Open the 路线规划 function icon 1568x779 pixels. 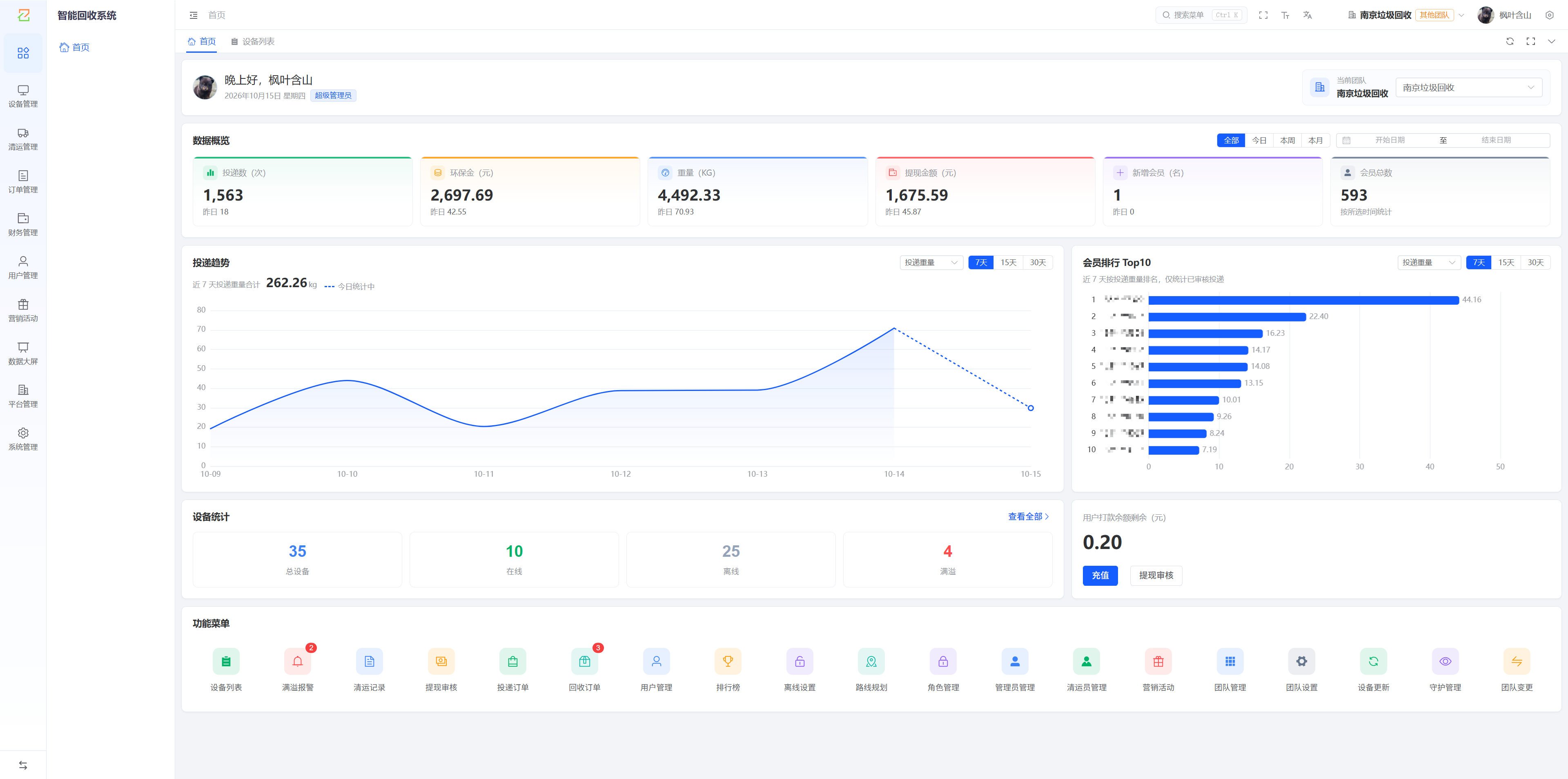pos(871,661)
